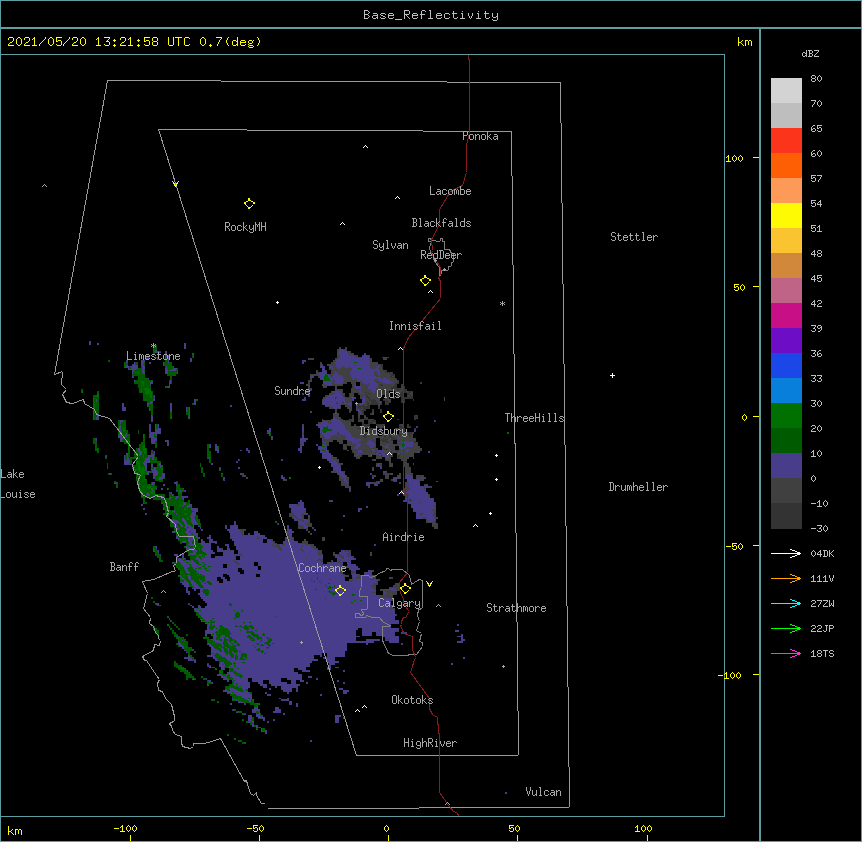This screenshot has width=862, height=842.
Task: Click the -50 tick on right axis
Action: coord(734,546)
